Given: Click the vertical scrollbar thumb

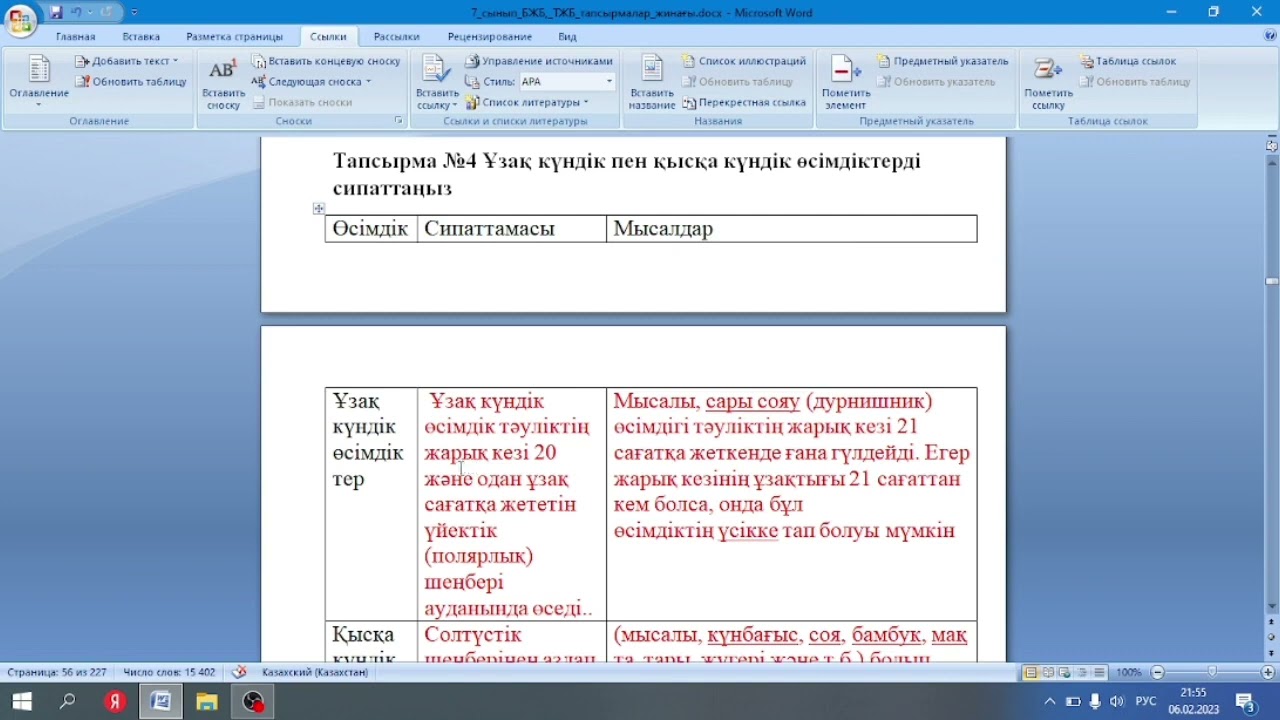Looking at the screenshot, I should (x=1271, y=283).
